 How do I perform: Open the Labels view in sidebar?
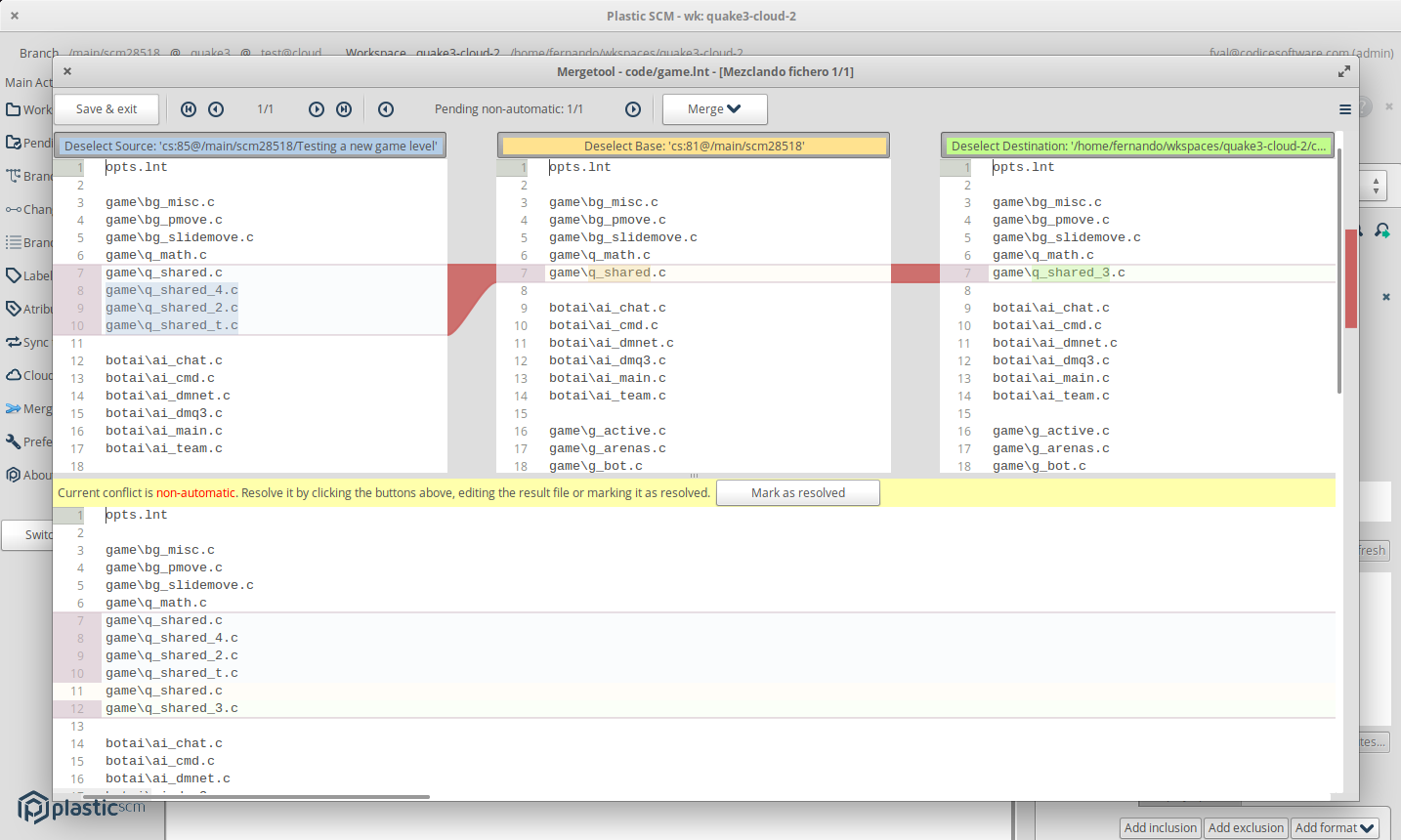pyautogui.click(x=14, y=275)
